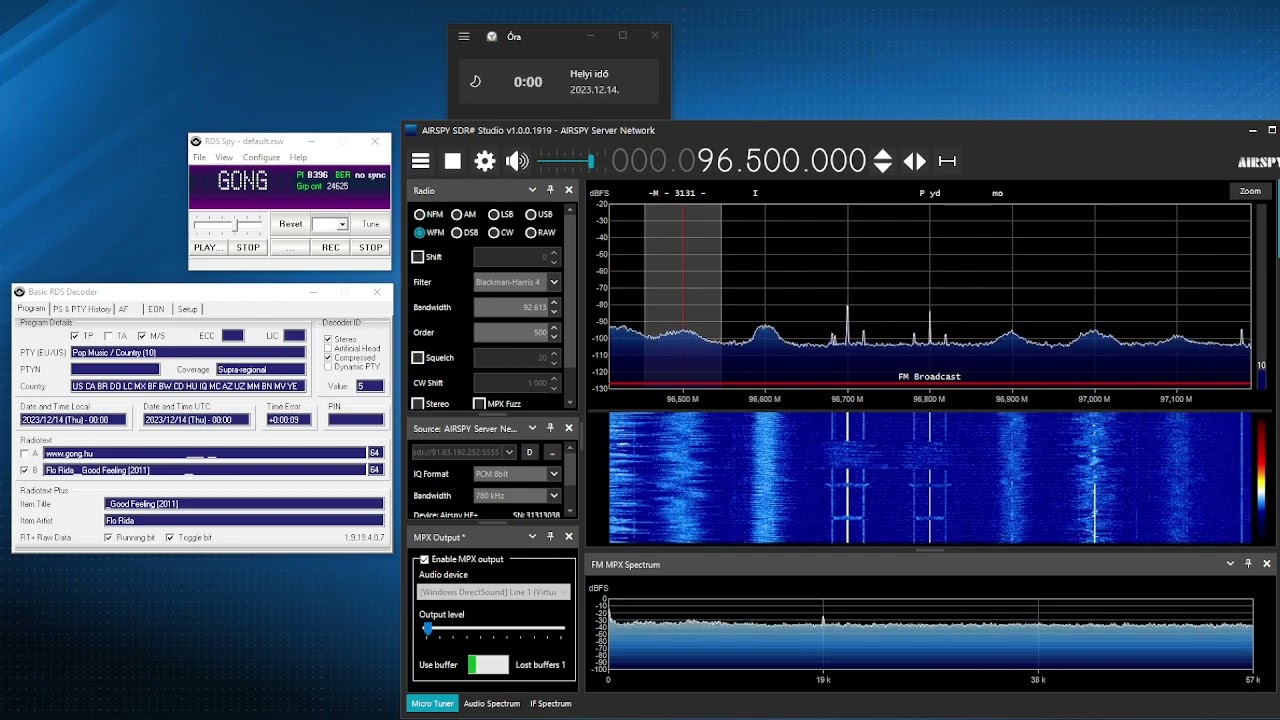Click the Reset button in RDS Spy
Image resolution: width=1280 pixels, height=720 pixels.
pos(291,224)
